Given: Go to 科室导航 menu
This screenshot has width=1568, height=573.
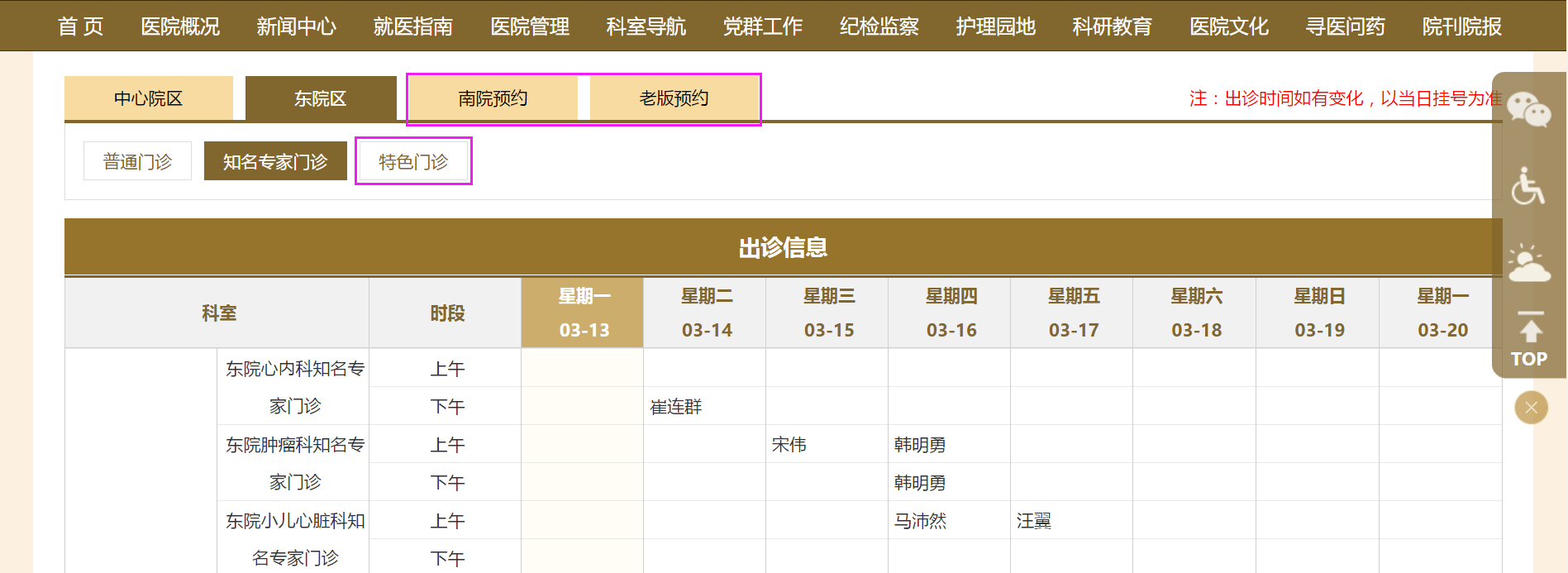Looking at the screenshot, I should tap(646, 26).
